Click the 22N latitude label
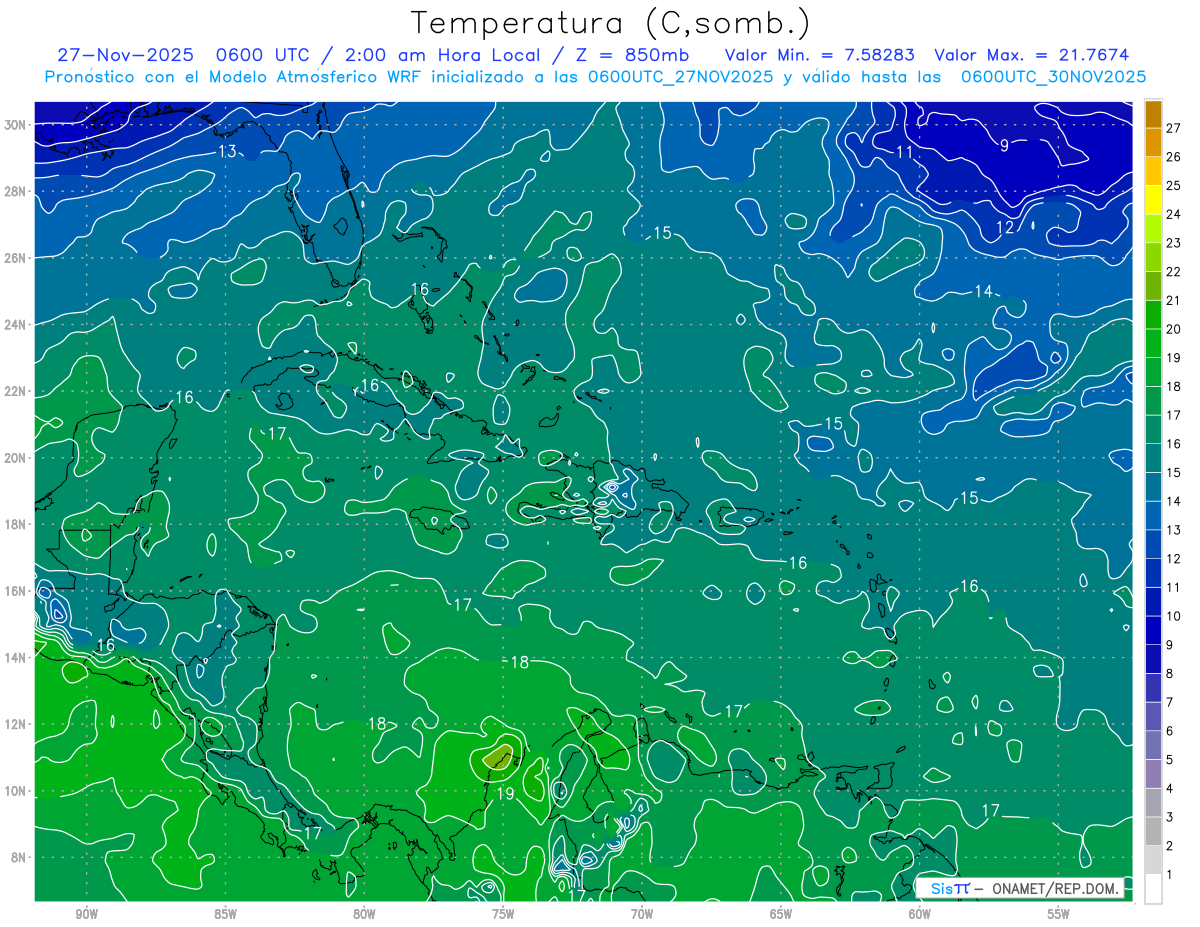This screenshot has height=927, width=1200. tap(16, 391)
